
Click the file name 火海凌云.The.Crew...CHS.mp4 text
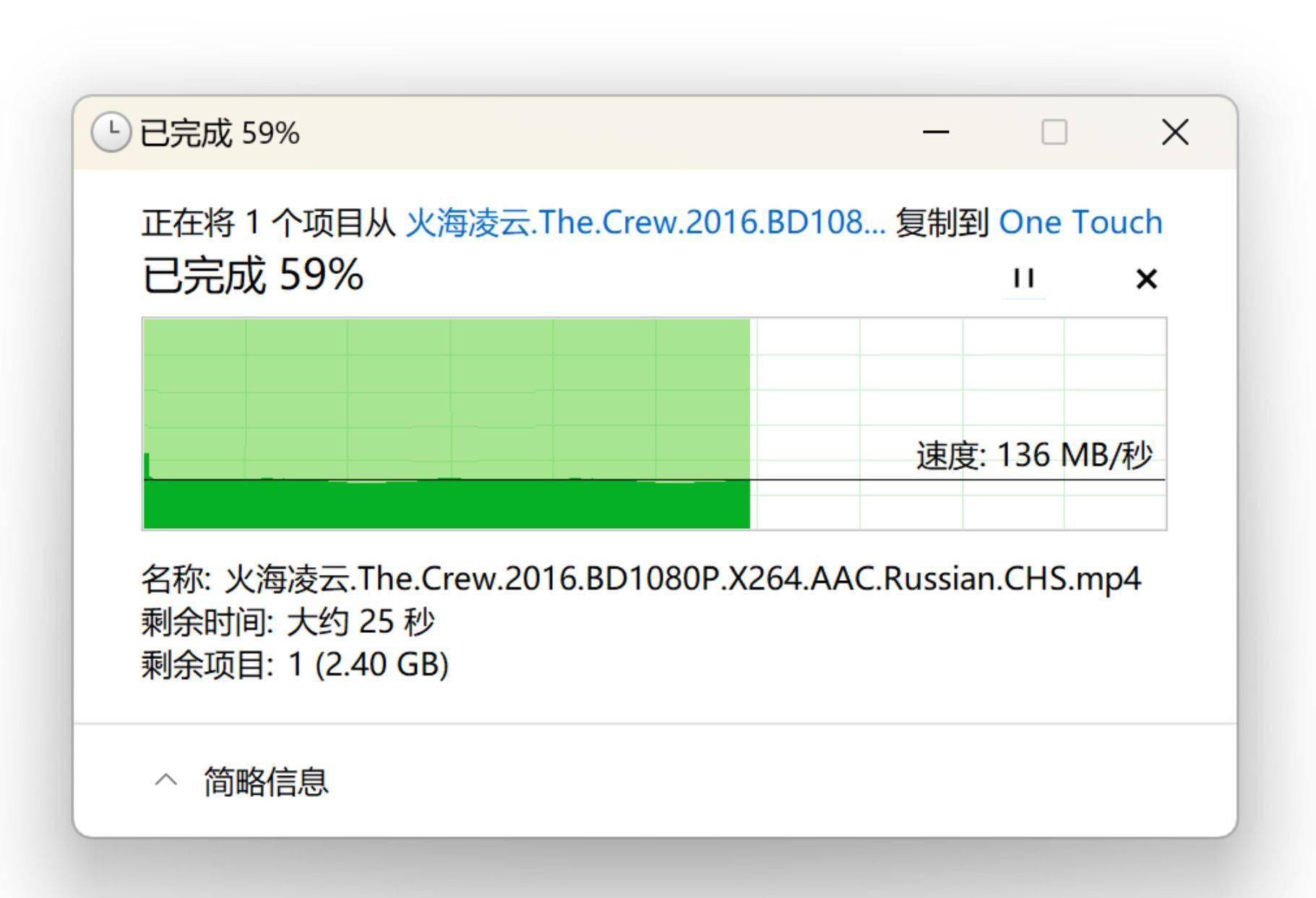683,579
